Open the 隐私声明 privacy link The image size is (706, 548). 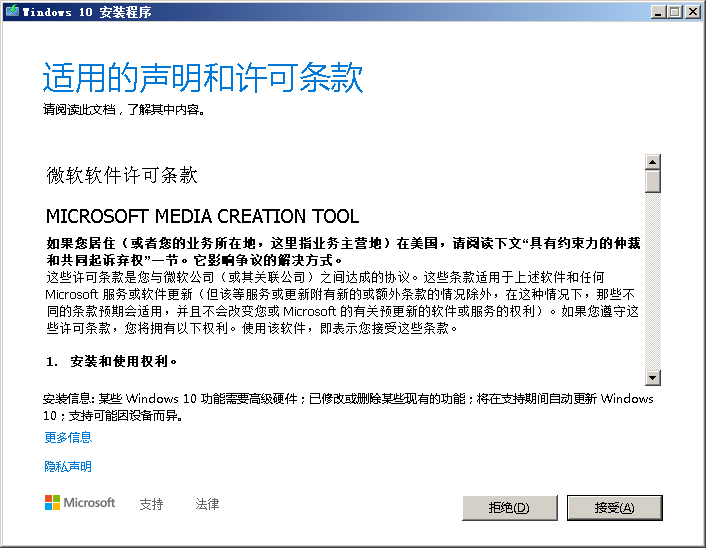[68, 466]
